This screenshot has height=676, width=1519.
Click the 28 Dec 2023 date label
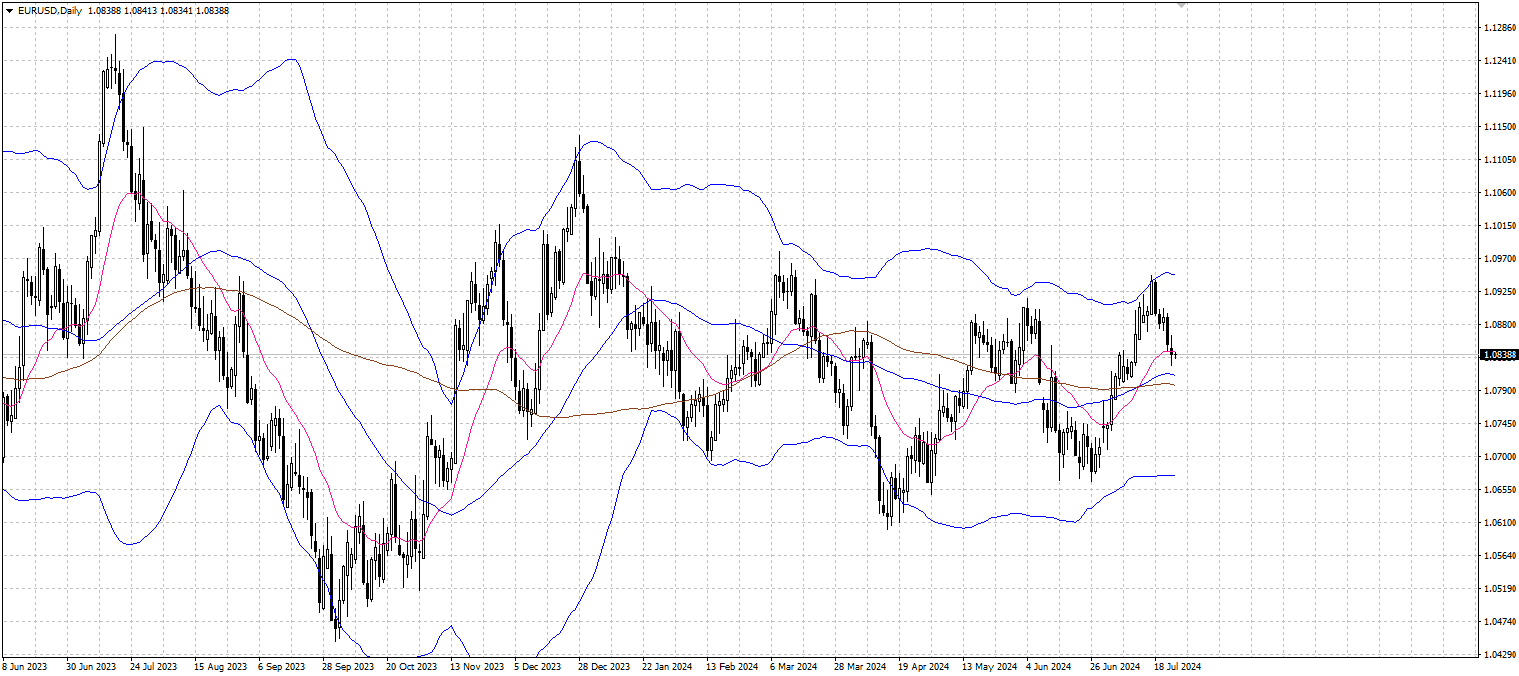click(x=604, y=666)
